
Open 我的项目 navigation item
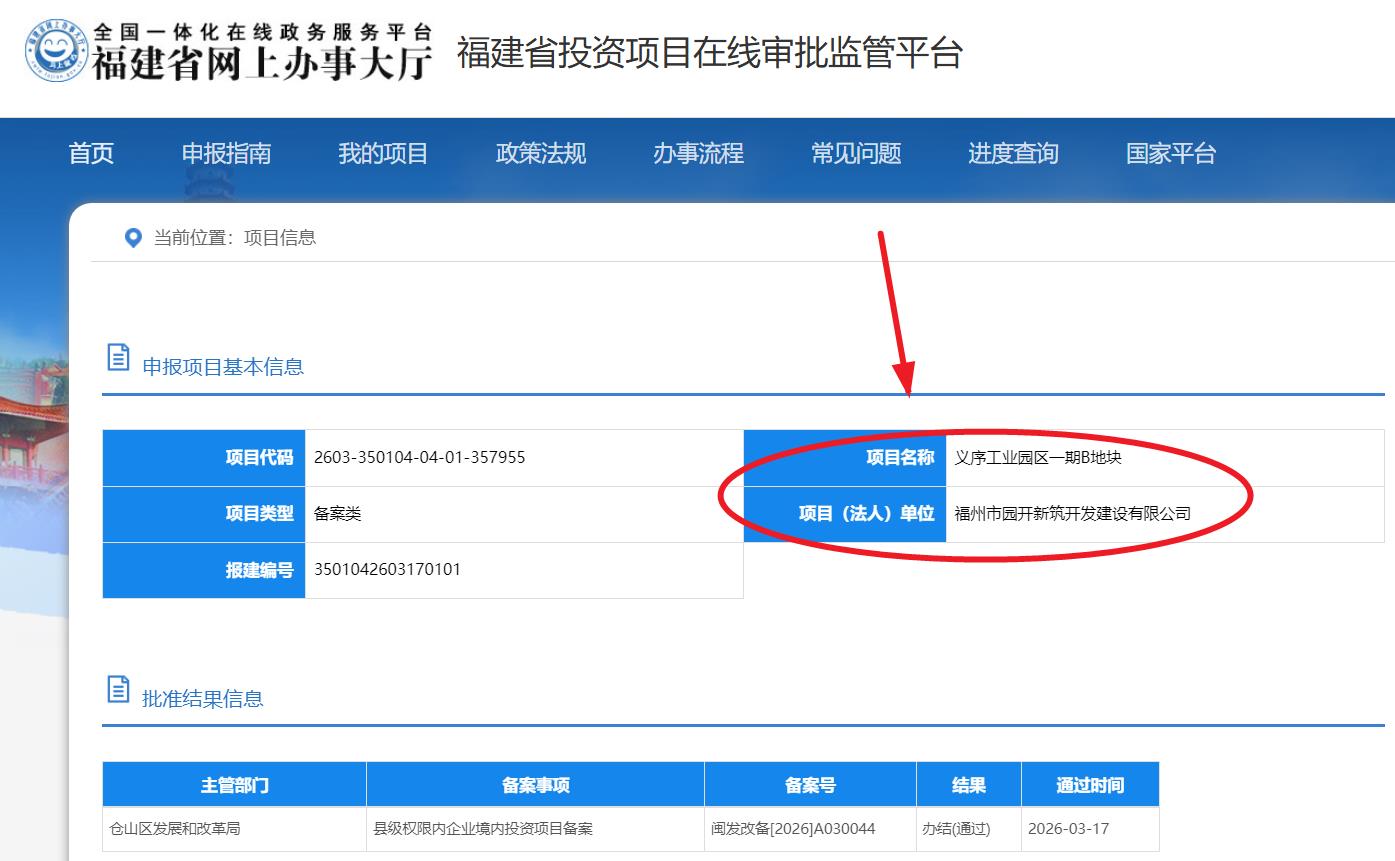click(x=383, y=154)
